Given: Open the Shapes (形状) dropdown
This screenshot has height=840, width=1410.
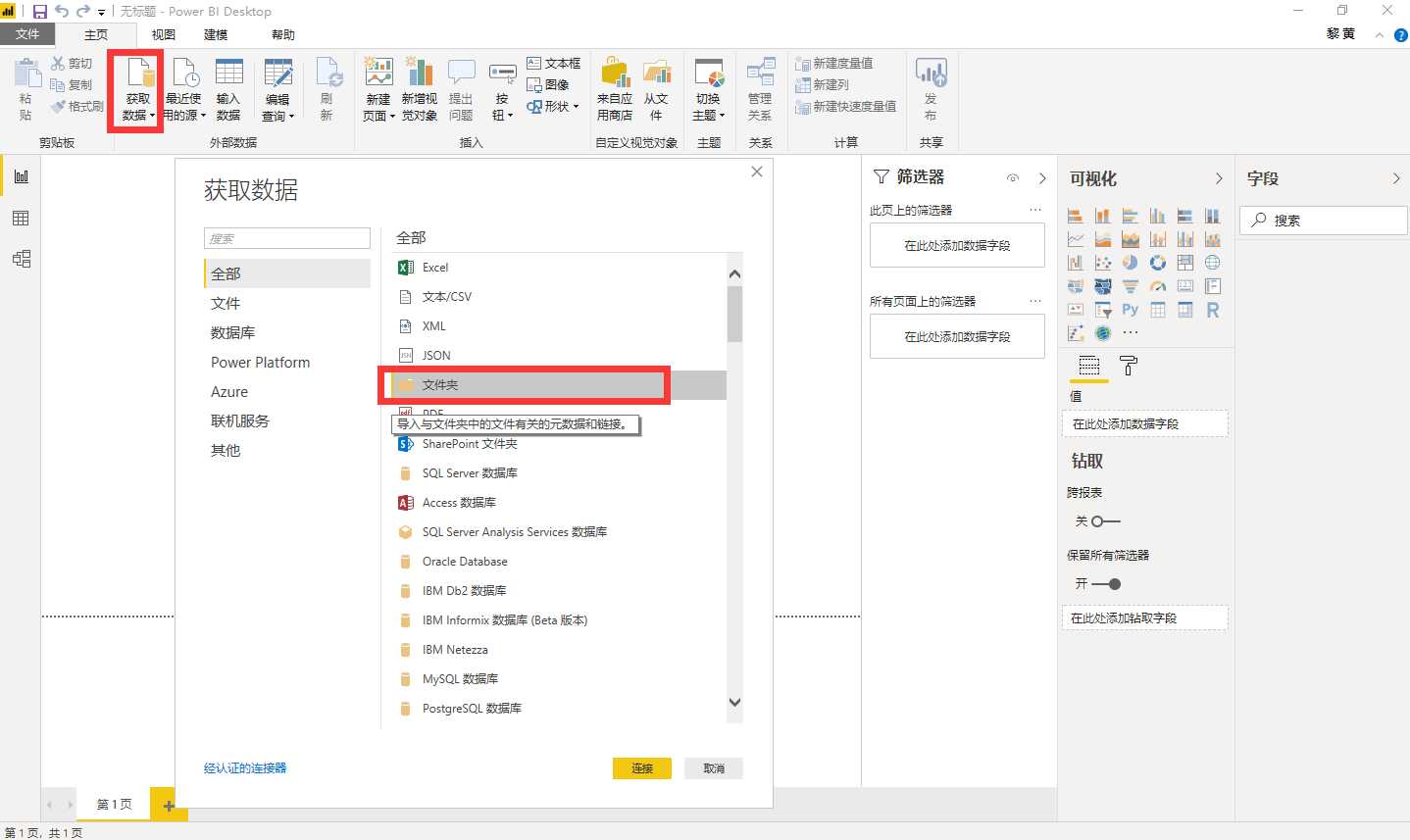Looking at the screenshot, I should tap(553, 106).
